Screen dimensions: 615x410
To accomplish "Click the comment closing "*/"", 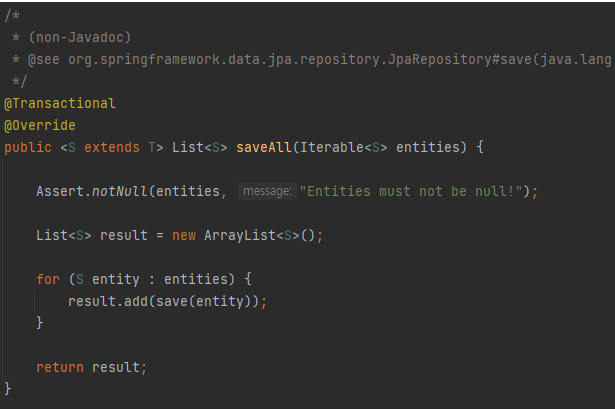I will click(x=19, y=82).
